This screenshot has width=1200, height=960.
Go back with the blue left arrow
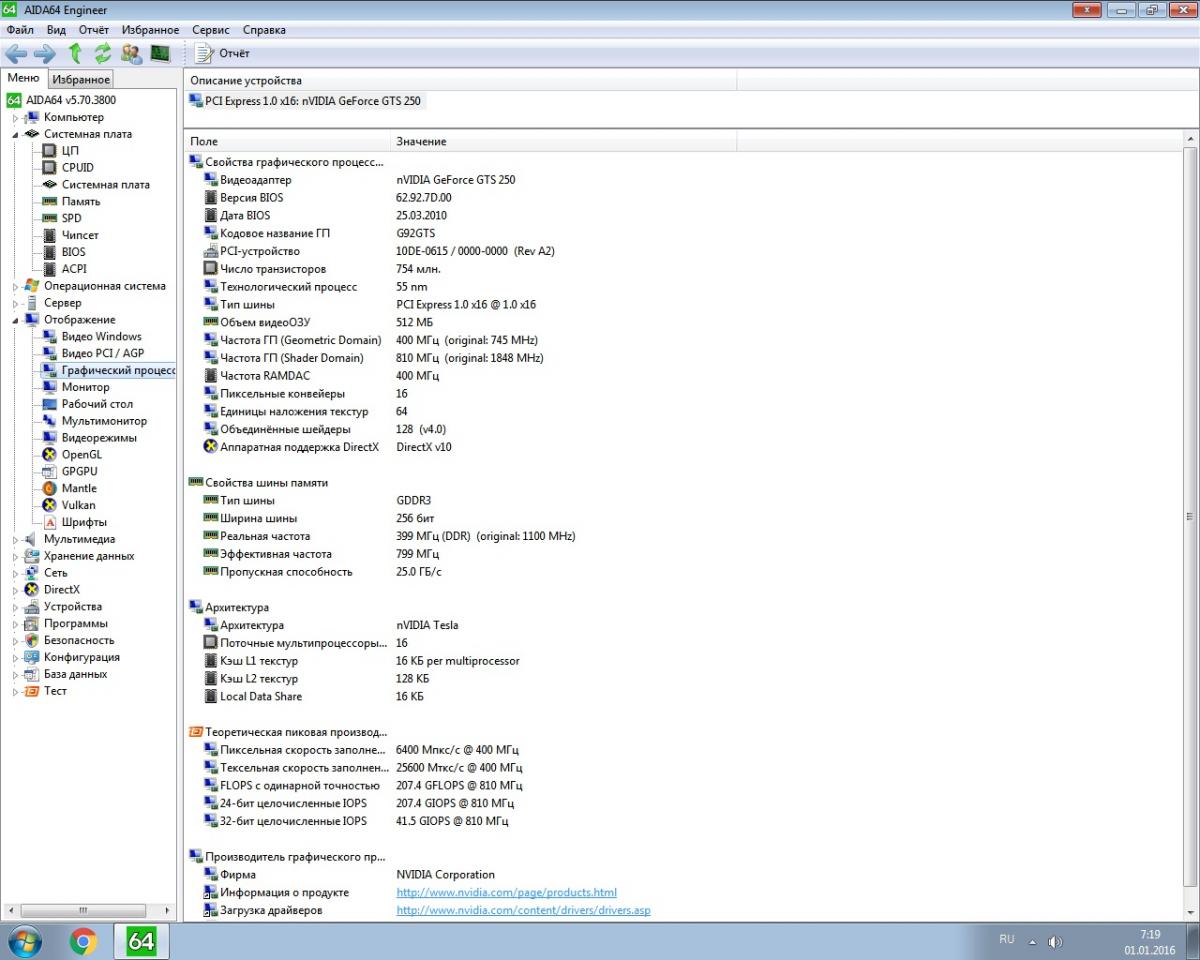point(16,53)
